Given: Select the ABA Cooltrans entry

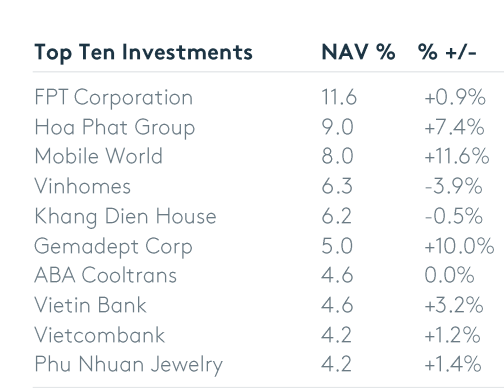Looking at the screenshot, I should pyautogui.click(x=105, y=275).
